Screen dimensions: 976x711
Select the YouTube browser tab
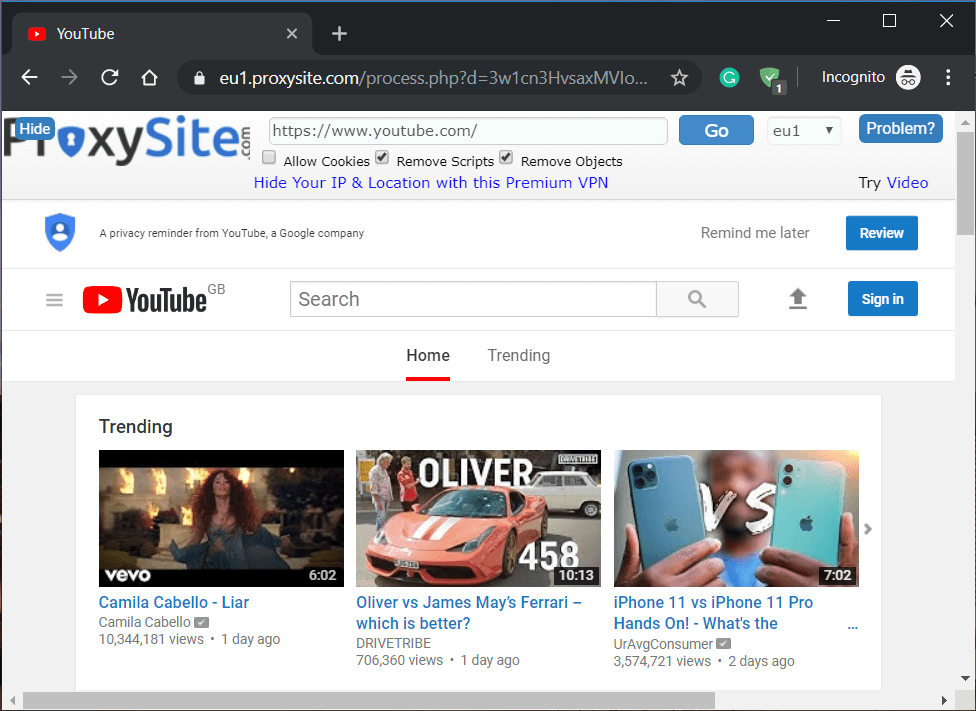coord(162,34)
